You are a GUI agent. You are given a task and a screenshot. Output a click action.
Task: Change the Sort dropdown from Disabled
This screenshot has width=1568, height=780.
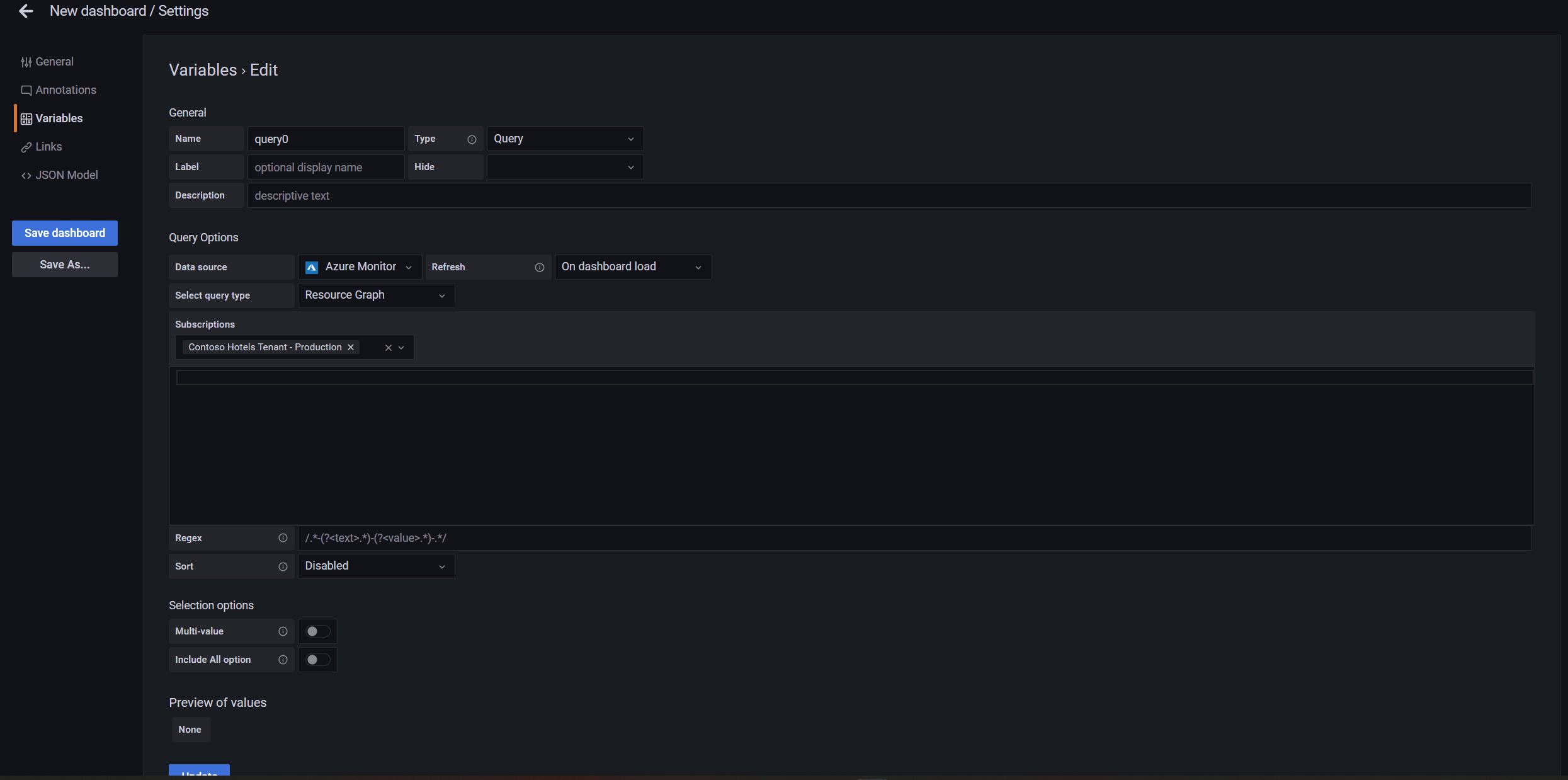pyautogui.click(x=376, y=566)
